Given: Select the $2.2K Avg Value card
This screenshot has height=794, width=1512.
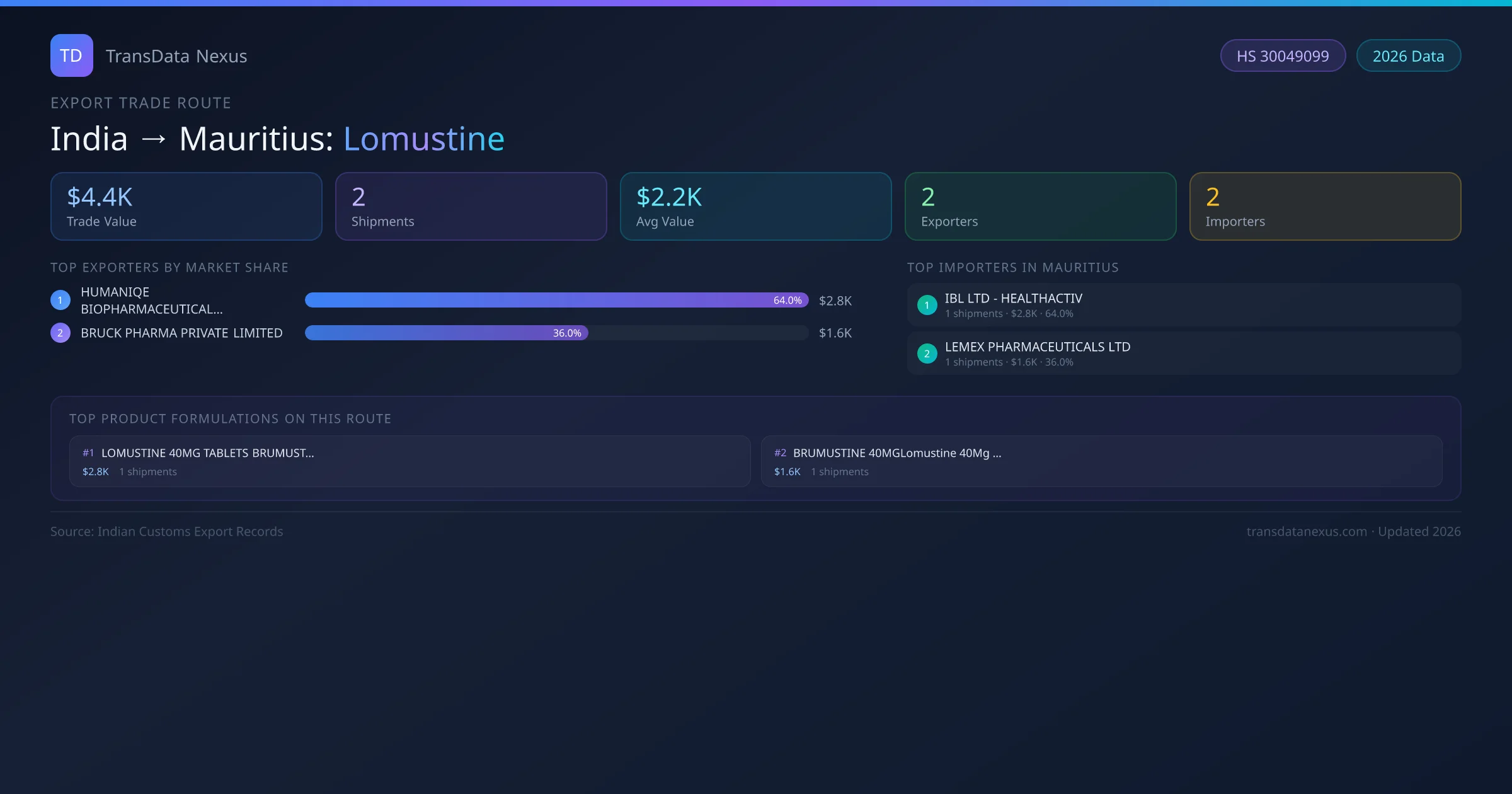Looking at the screenshot, I should pos(755,207).
